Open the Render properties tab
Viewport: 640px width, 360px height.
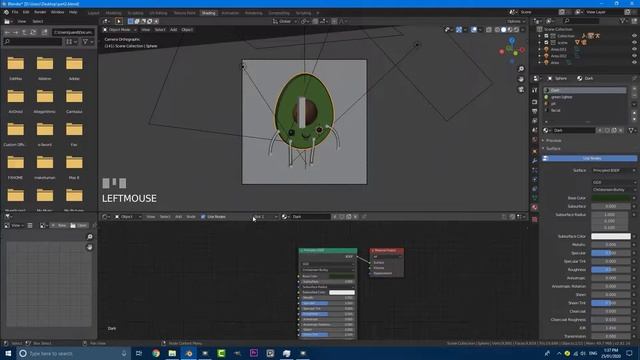535,101
